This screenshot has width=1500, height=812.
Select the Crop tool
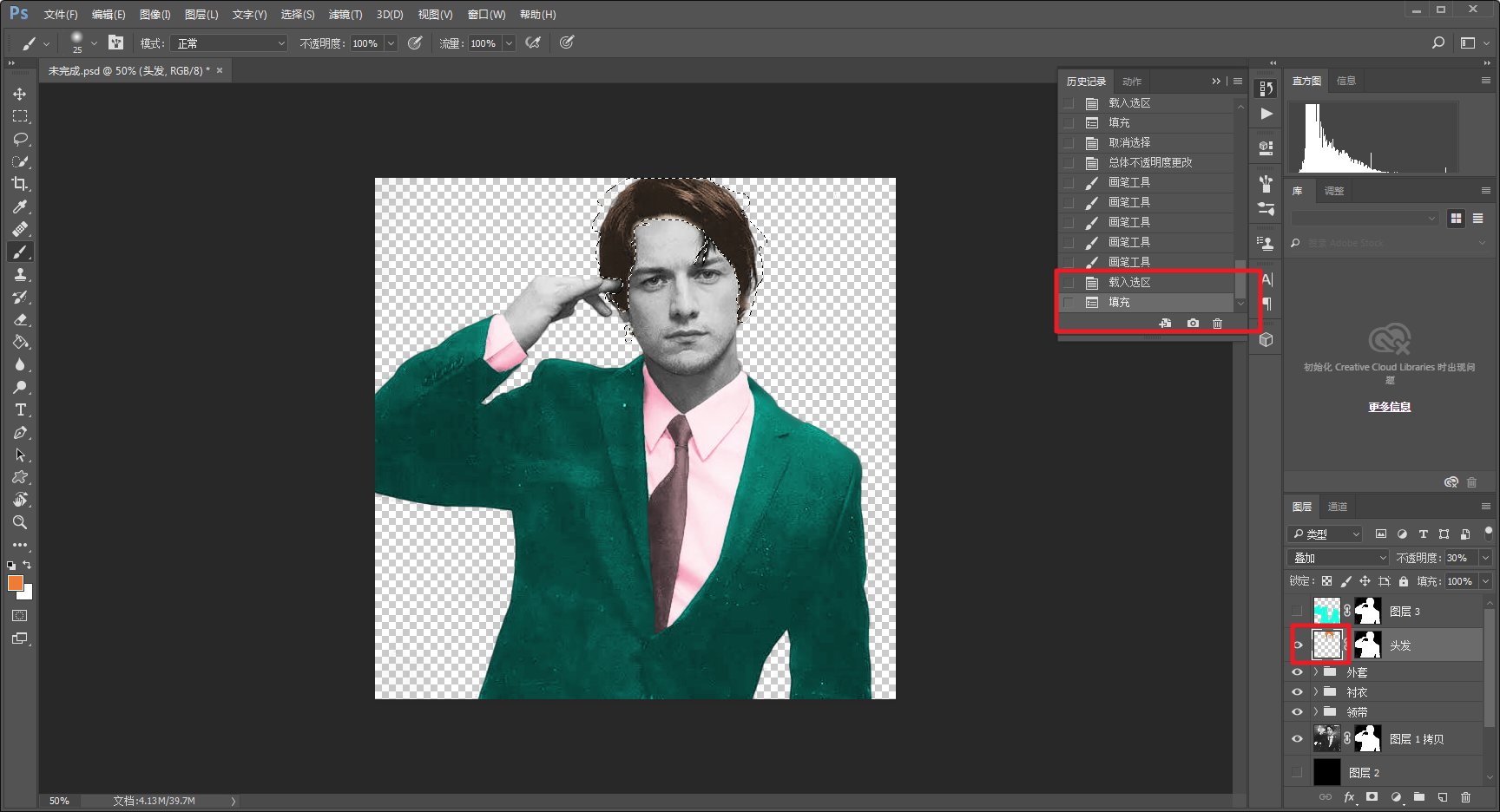tap(20, 184)
